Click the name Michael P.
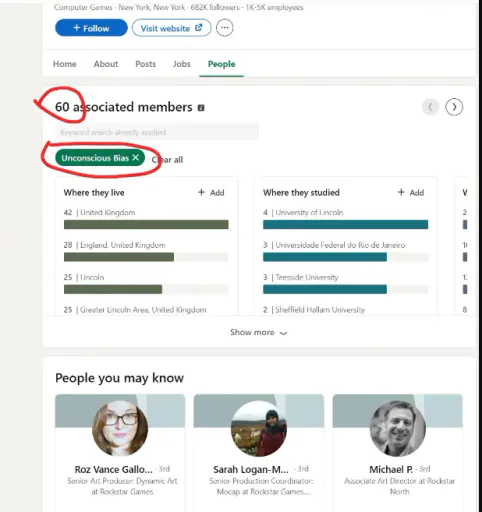This screenshot has height=512, width=482. tap(391, 469)
